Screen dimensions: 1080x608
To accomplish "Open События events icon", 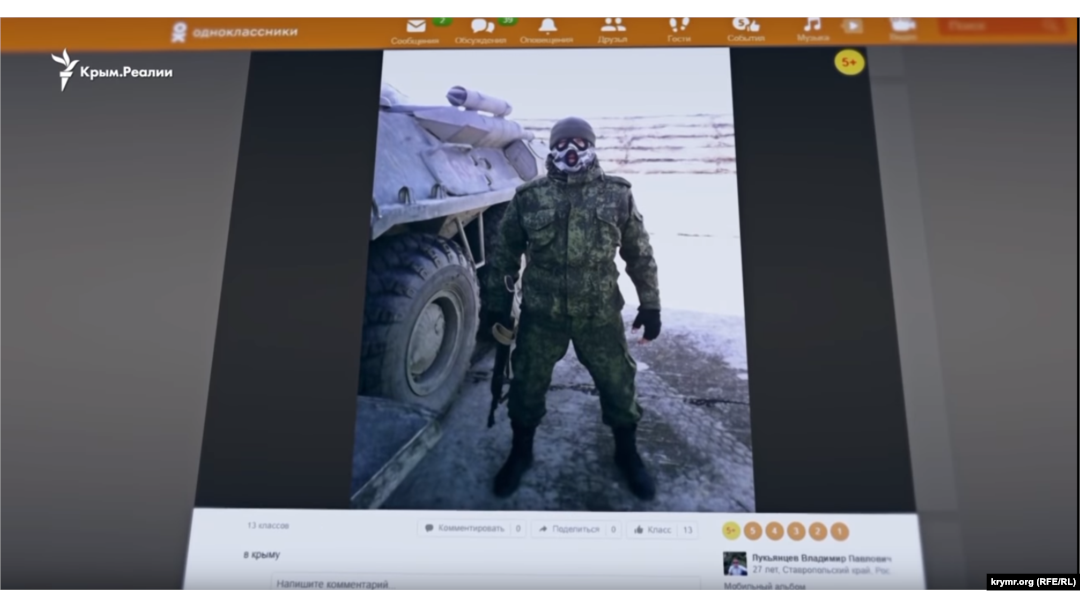I will click(x=746, y=30).
